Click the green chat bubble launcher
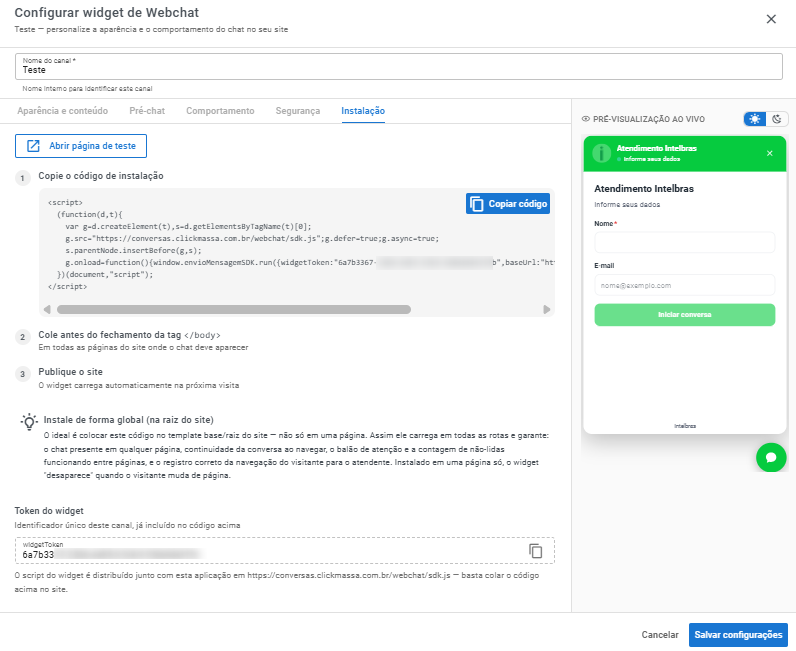Viewport: 796px width, 651px height. tap(771, 458)
